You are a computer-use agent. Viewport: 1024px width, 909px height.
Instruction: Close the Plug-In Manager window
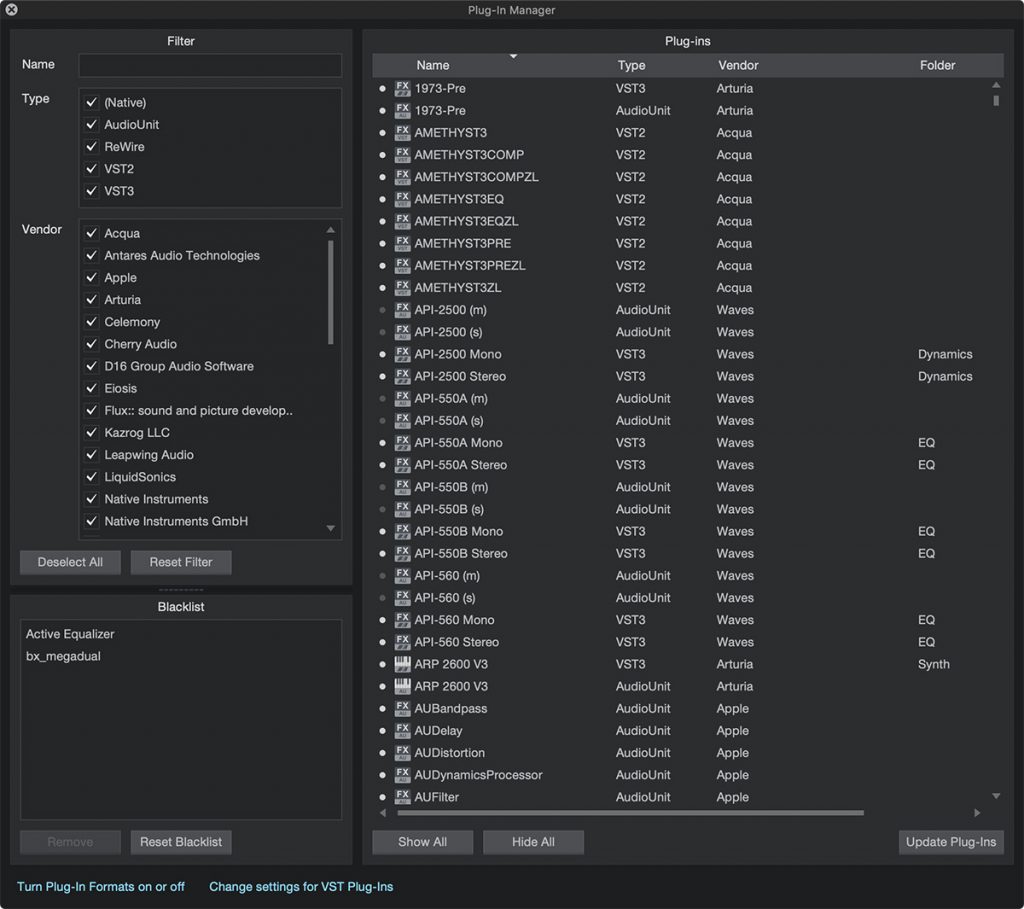click(11, 10)
